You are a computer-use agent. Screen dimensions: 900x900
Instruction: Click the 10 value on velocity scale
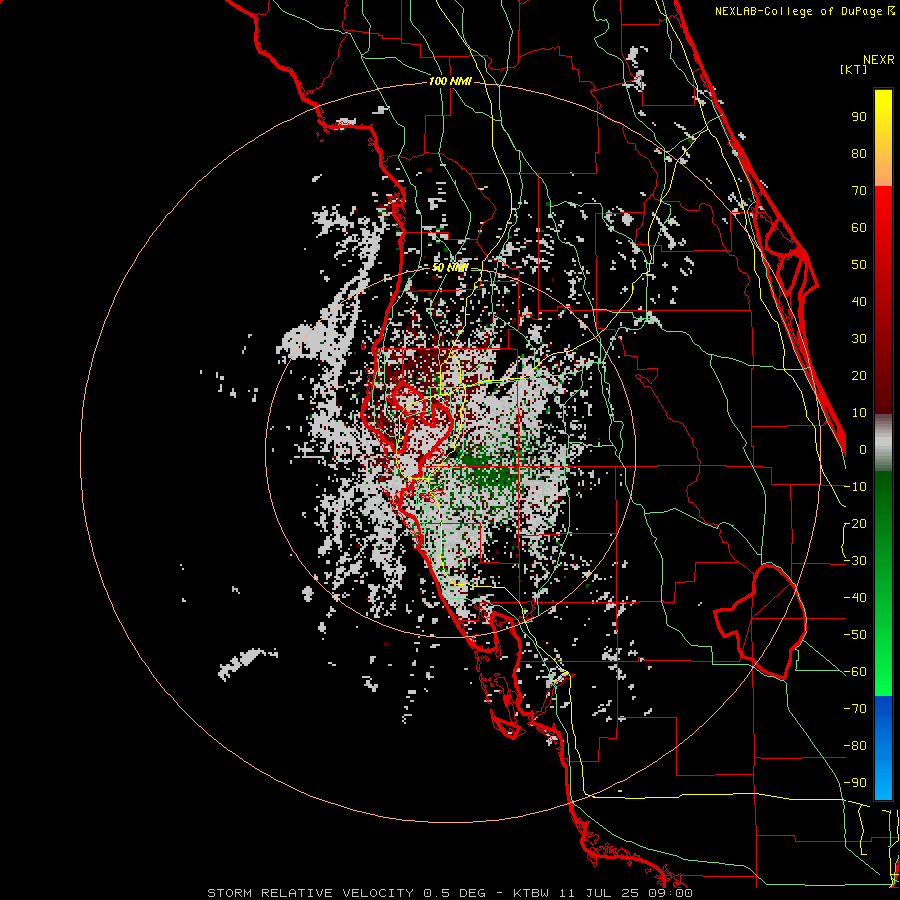pos(859,413)
